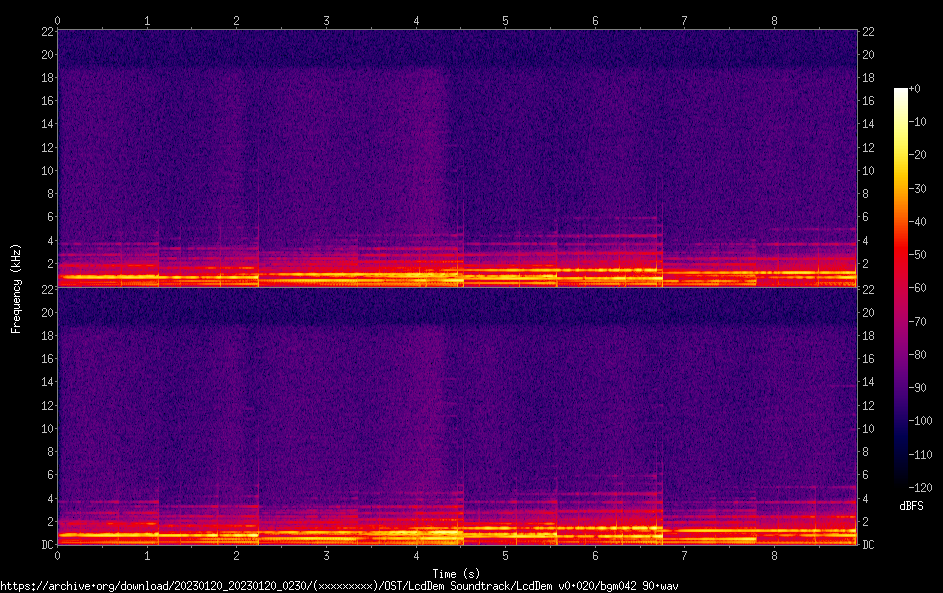Select the 4-second mark on the top time axis
Viewport: 943px width, 593px height.
point(416,20)
